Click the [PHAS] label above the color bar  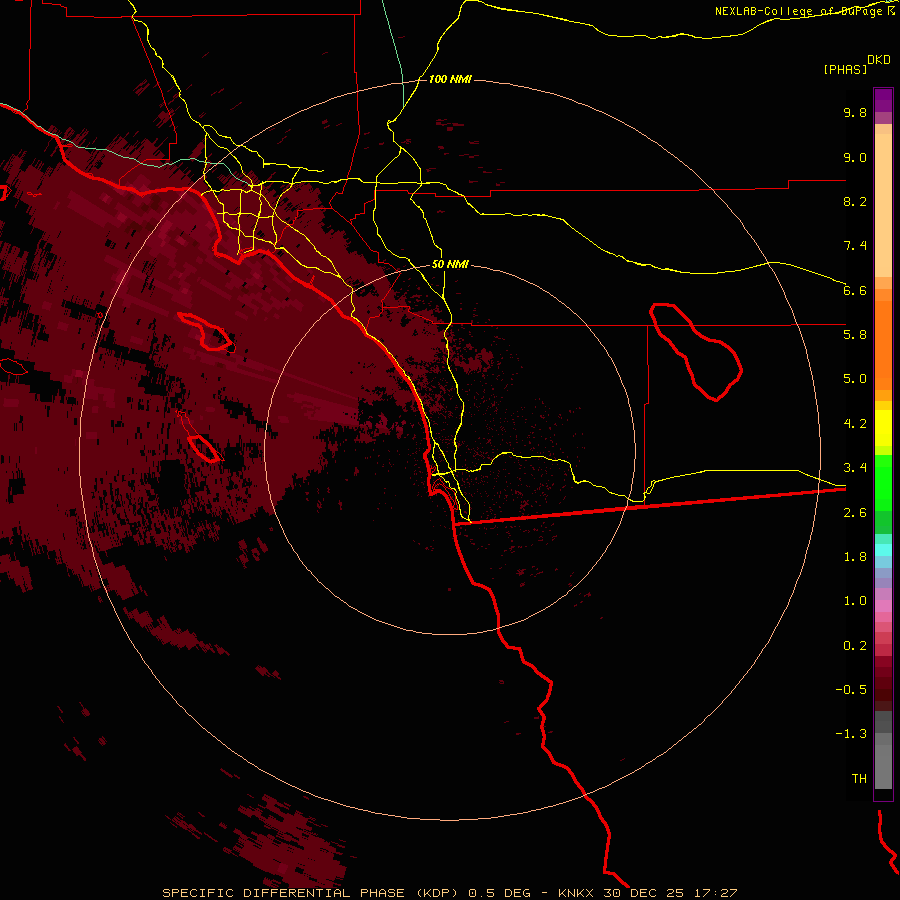pos(845,70)
